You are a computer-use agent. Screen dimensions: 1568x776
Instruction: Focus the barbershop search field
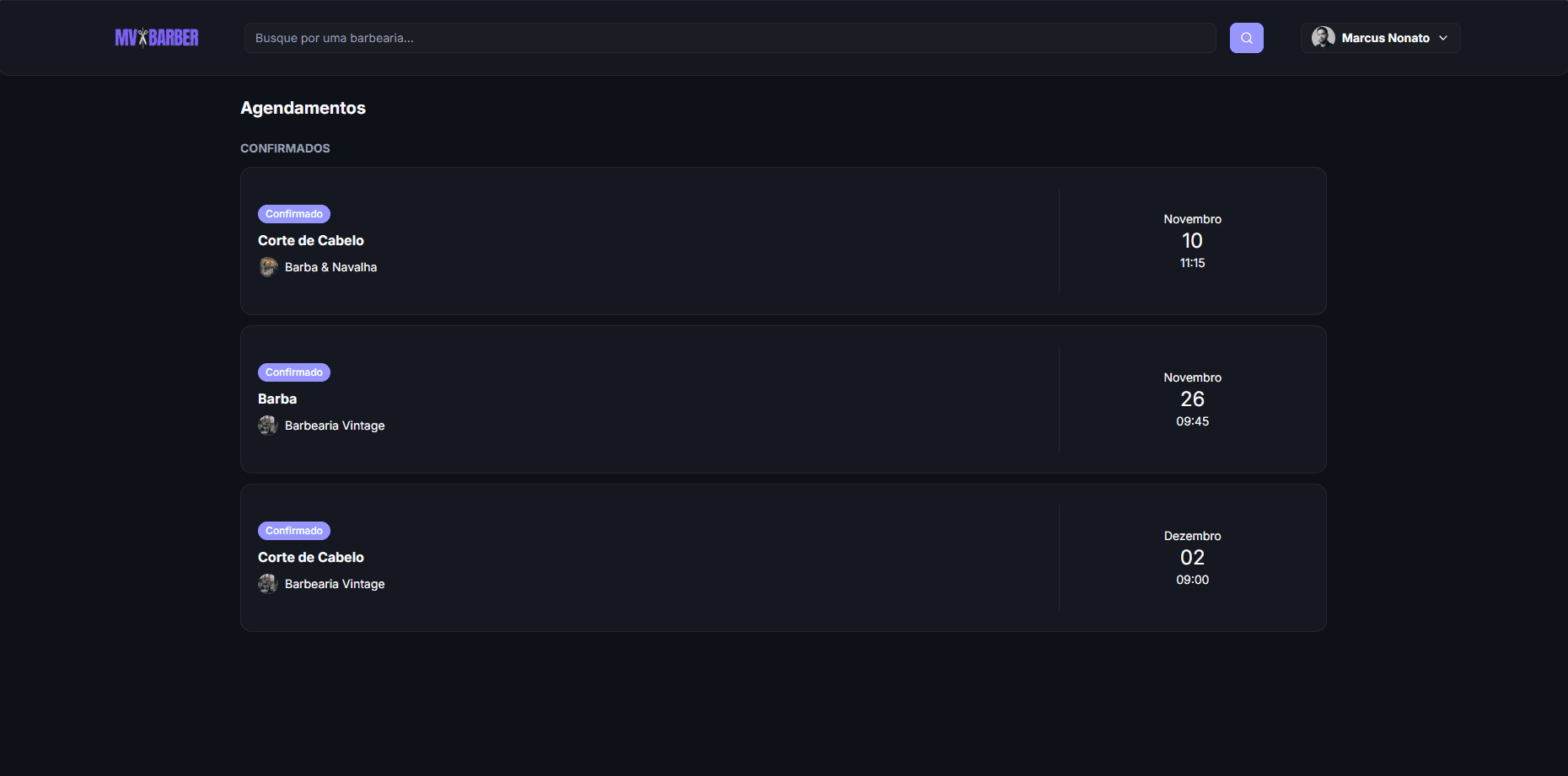coord(729,38)
